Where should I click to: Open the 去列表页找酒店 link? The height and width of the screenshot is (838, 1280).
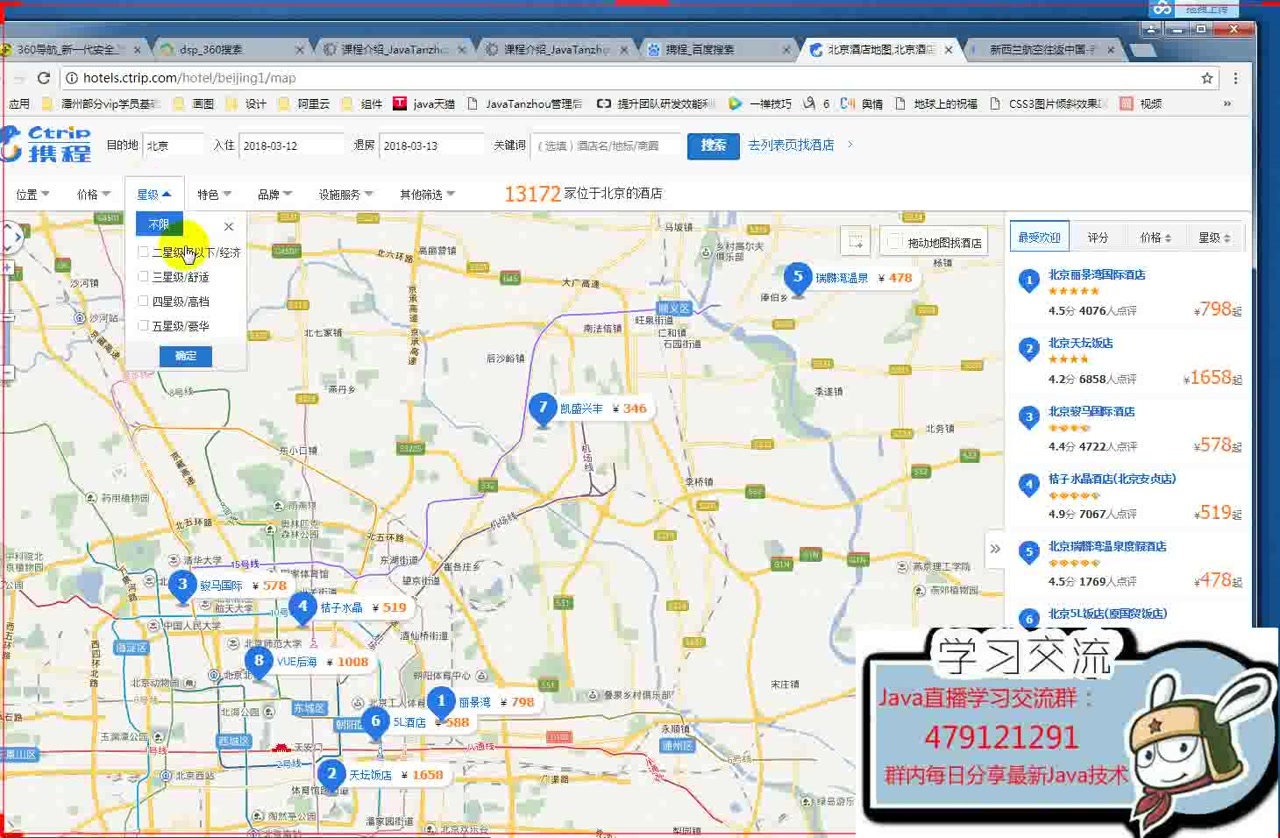(791, 145)
